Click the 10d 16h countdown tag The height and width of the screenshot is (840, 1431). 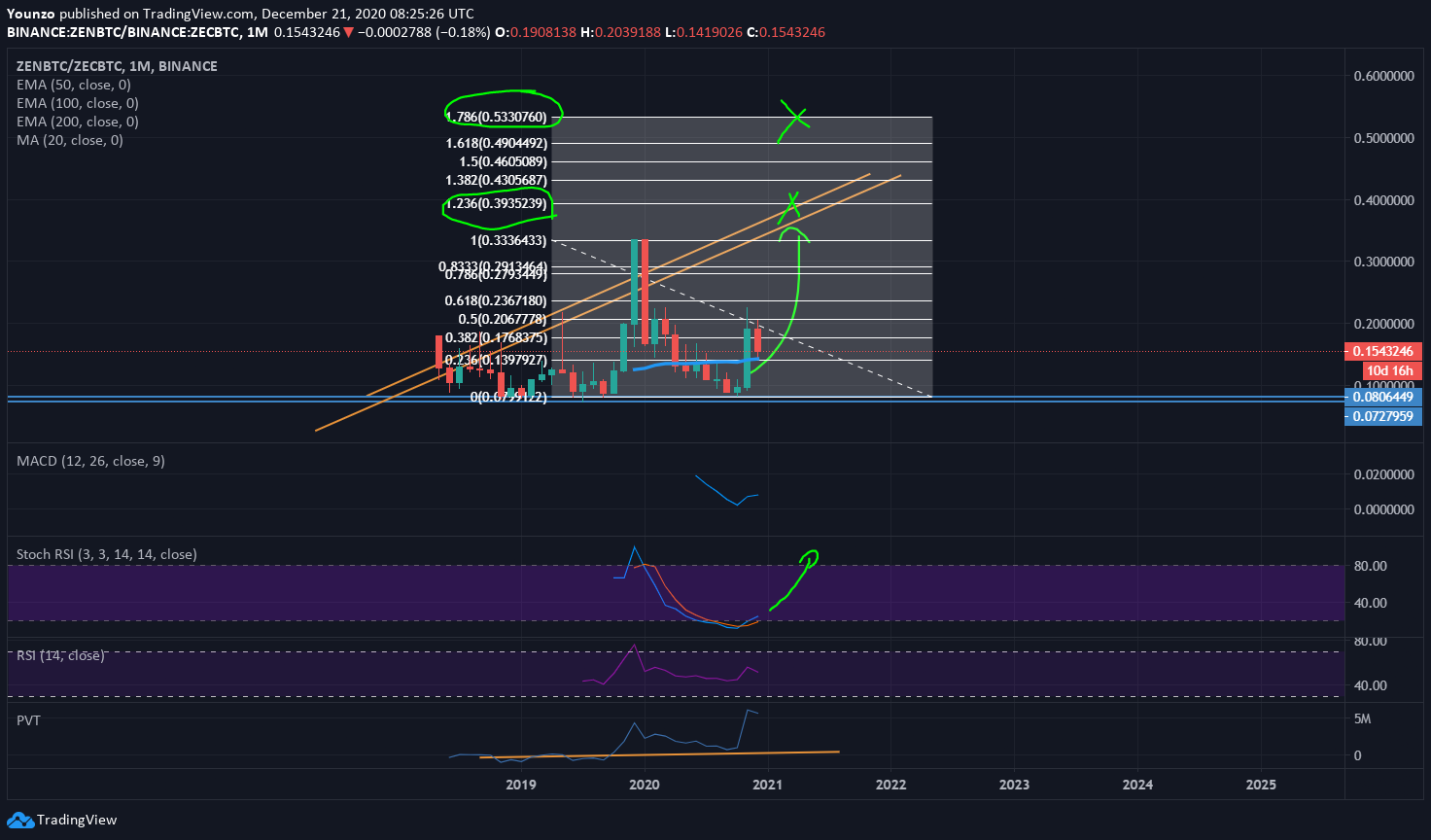[x=1392, y=370]
